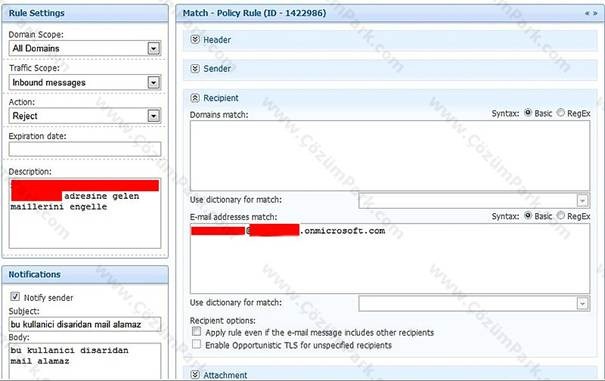Click the E-mail addresses match text area
The width and height of the screenshot is (605, 381).
coord(390,259)
